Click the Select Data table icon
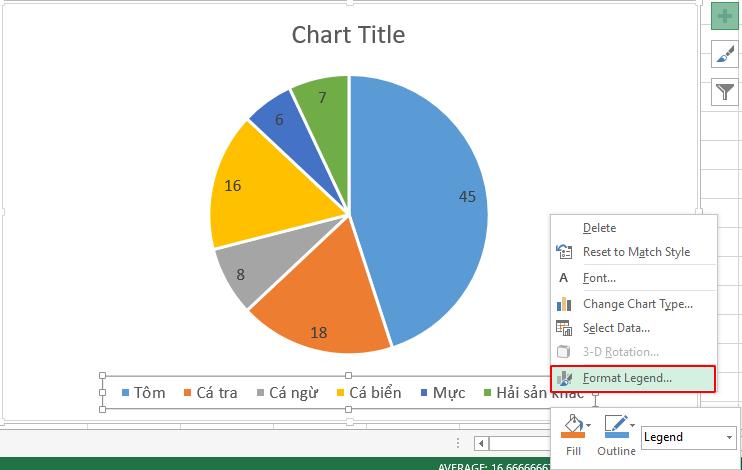Viewport: 742px width, 470px height. (564, 328)
